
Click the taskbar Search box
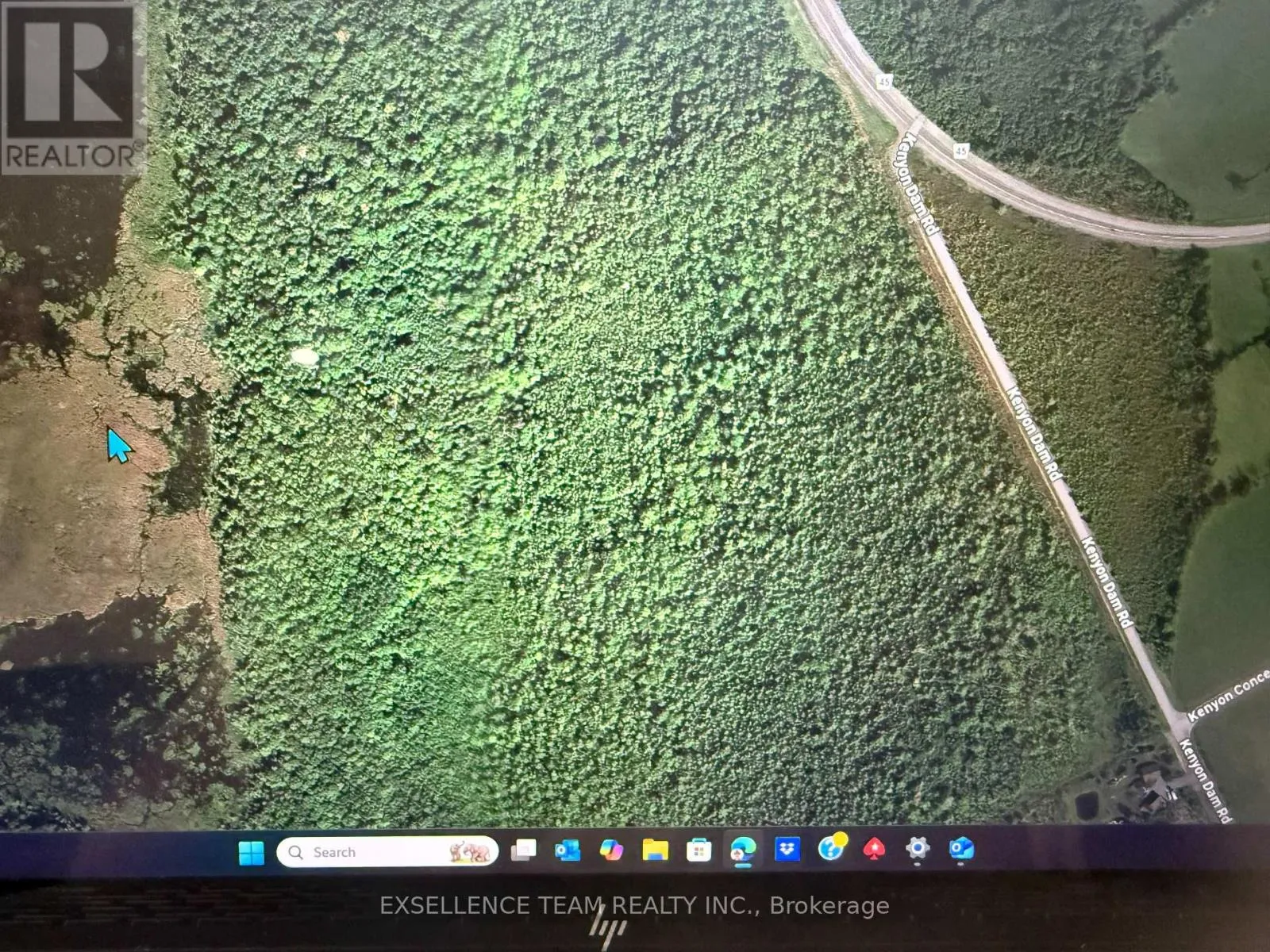click(x=387, y=852)
